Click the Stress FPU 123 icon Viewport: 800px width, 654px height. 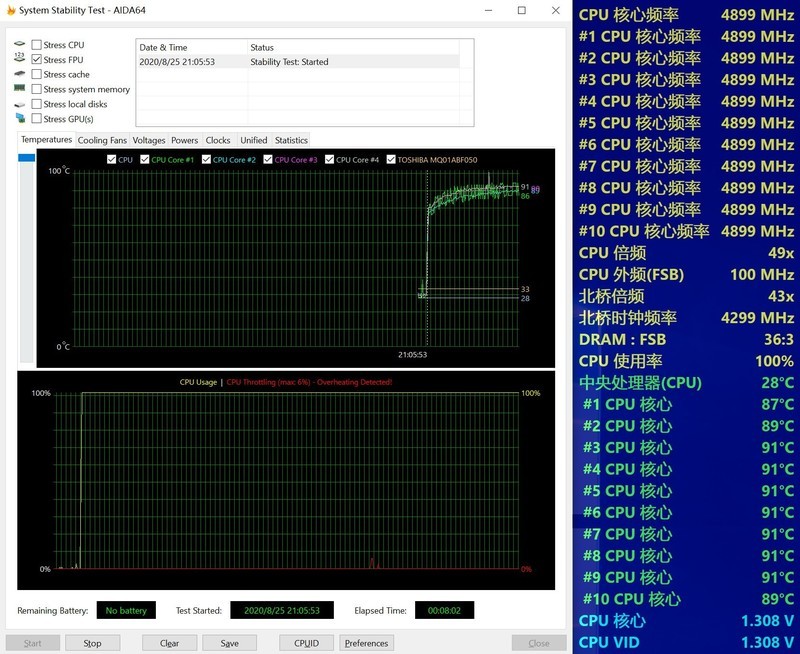(20, 60)
